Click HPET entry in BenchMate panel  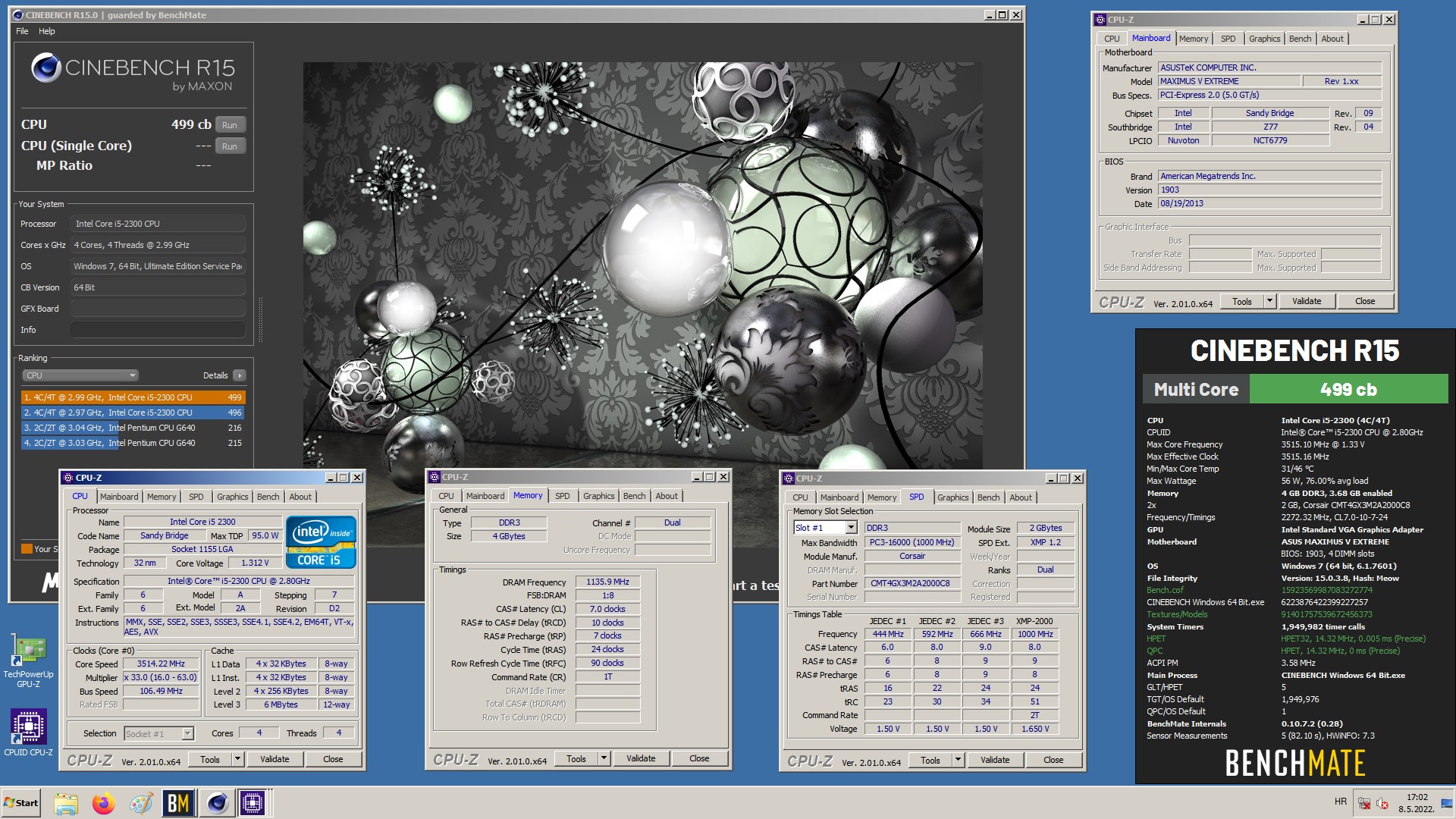pos(1156,639)
